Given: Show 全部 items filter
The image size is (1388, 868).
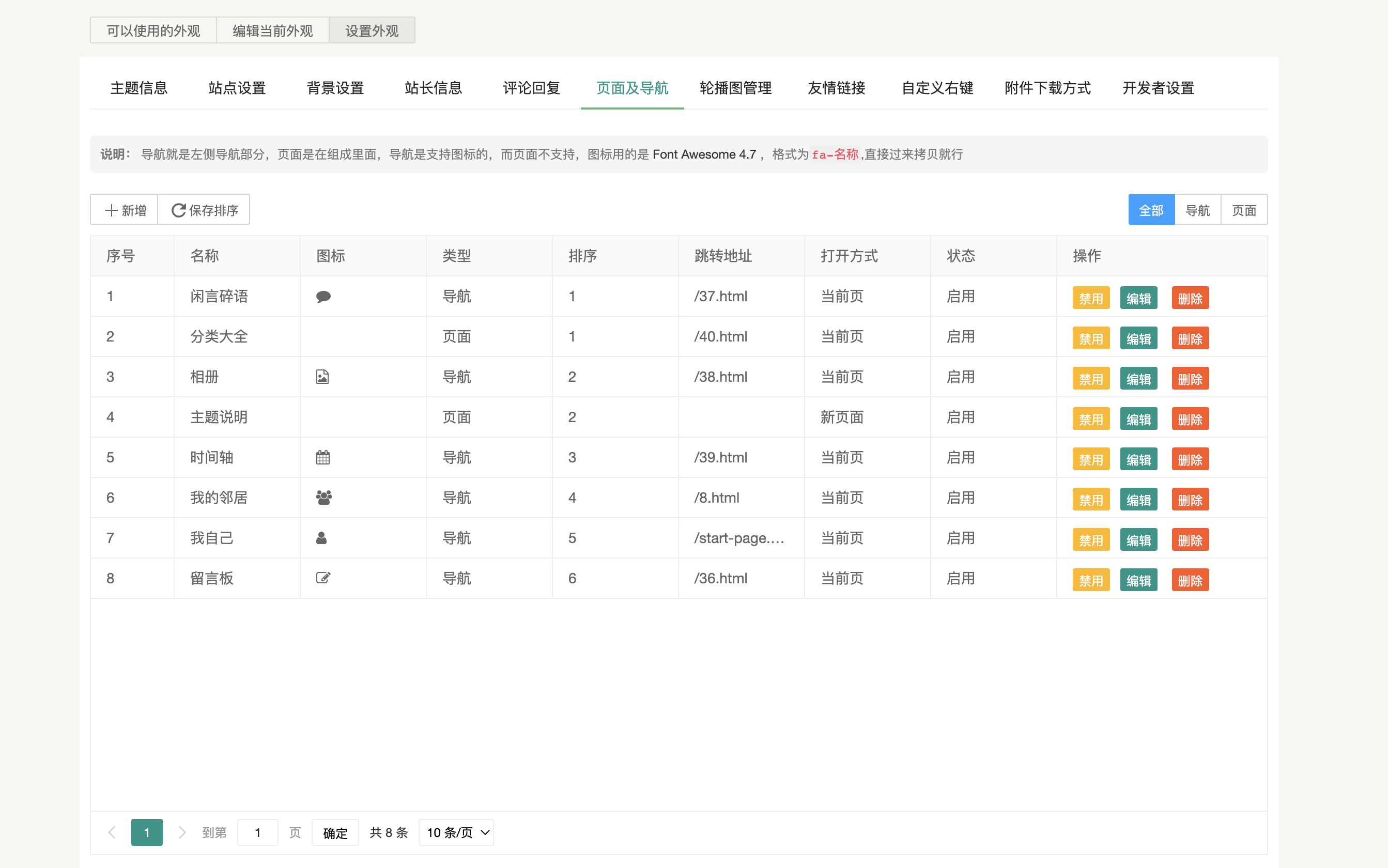Looking at the screenshot, I should point(1151,210).
